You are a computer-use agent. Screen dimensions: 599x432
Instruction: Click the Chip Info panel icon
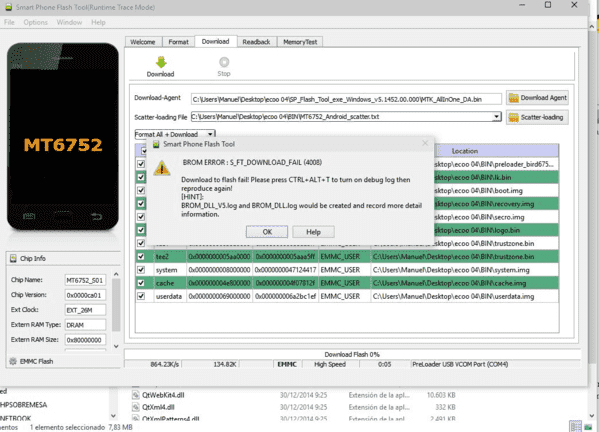coord(13,259)
